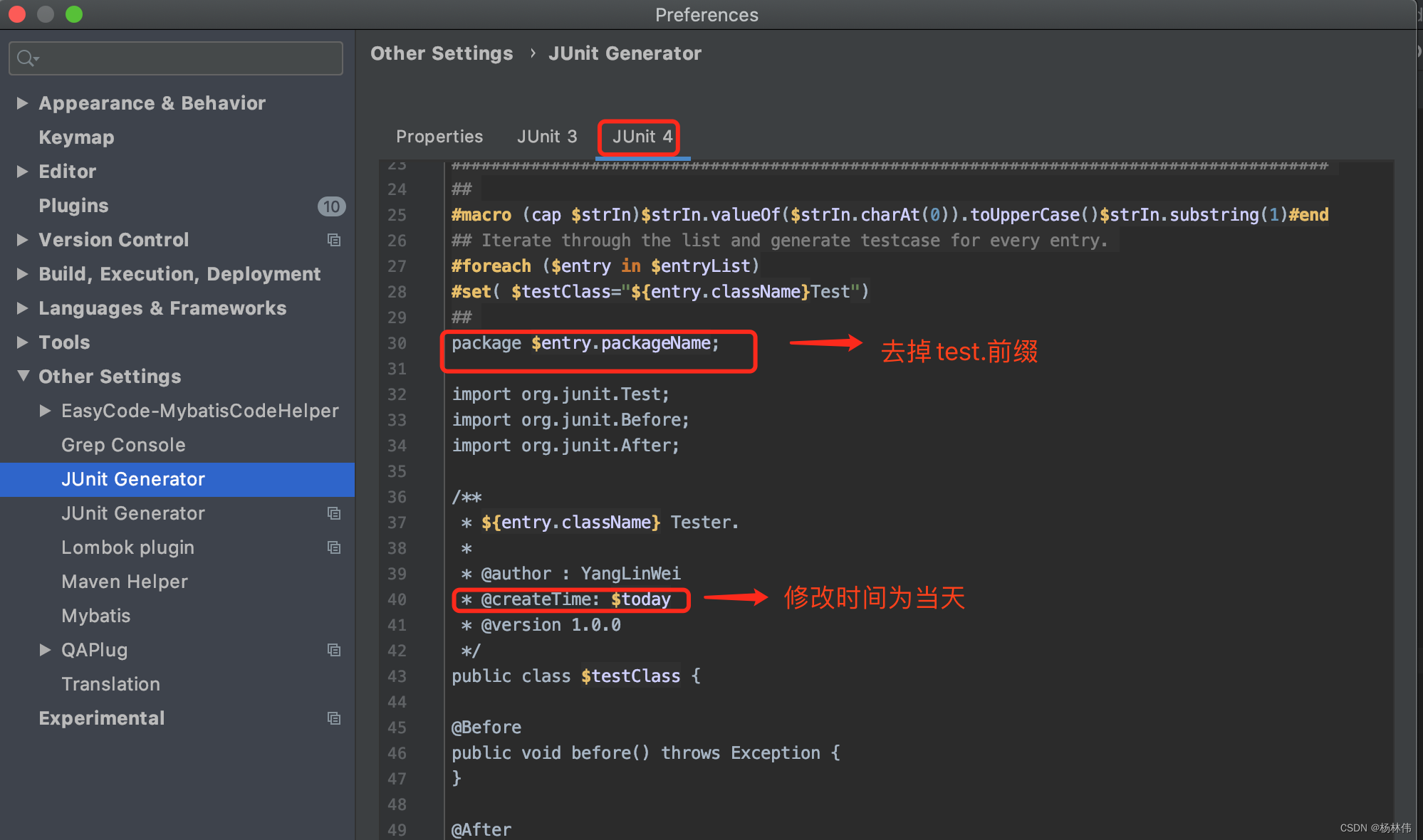
Task: Click the project-level icon beside Version Control
Action: click(333, 240)
